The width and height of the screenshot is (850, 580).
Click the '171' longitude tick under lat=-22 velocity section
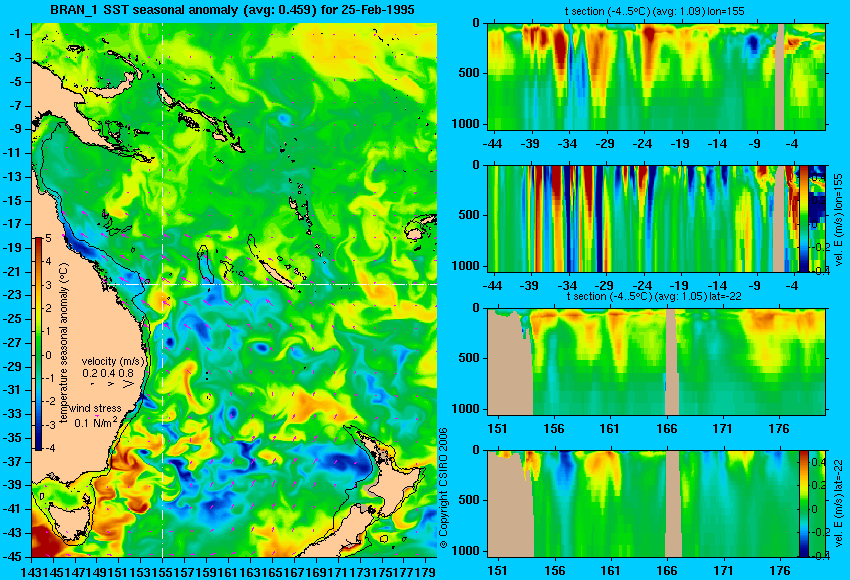pos(723,571)
